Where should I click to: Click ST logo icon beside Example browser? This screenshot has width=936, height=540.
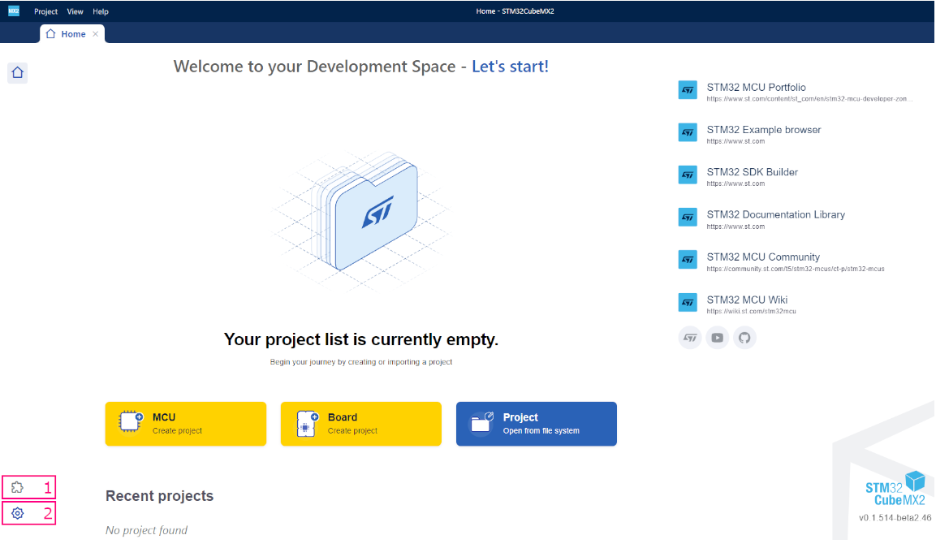[688, 132]
